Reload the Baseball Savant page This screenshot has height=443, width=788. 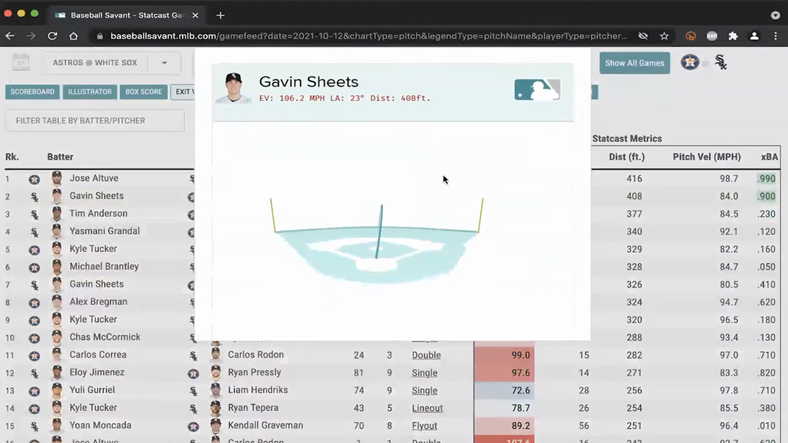pos(52,36)
